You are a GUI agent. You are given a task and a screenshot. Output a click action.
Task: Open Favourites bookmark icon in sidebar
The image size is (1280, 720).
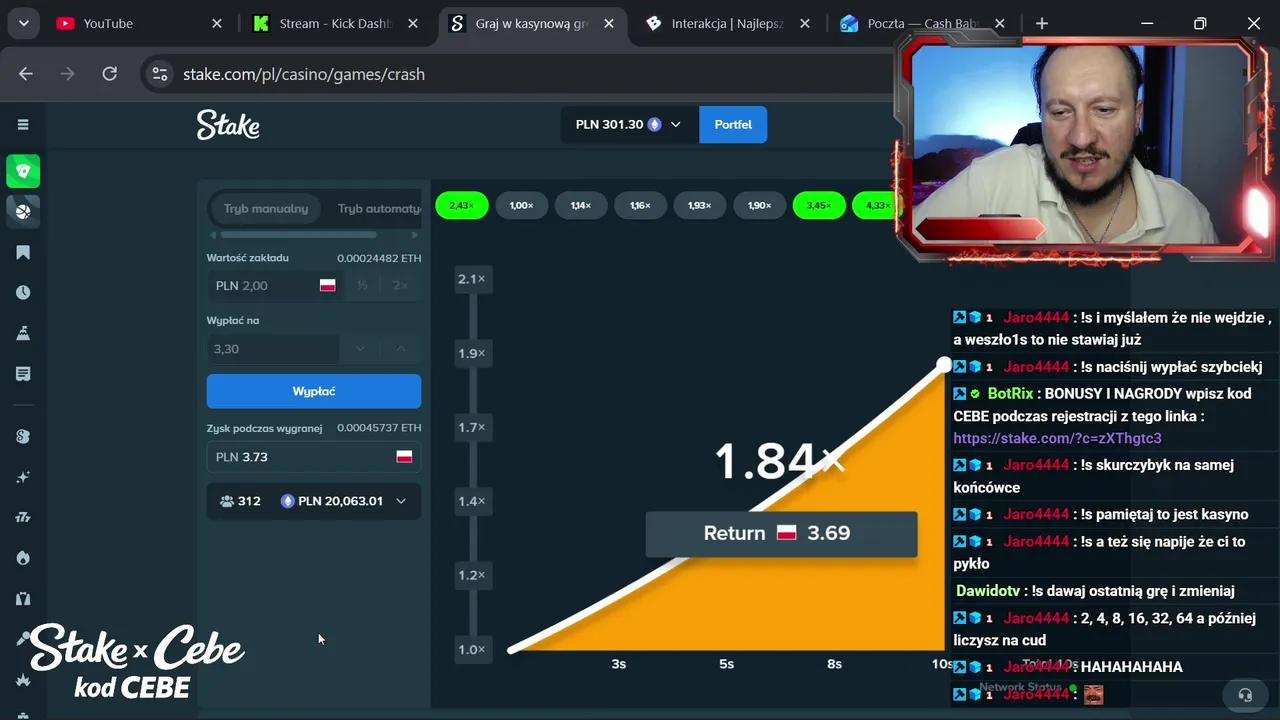click(x=23, y=252)
